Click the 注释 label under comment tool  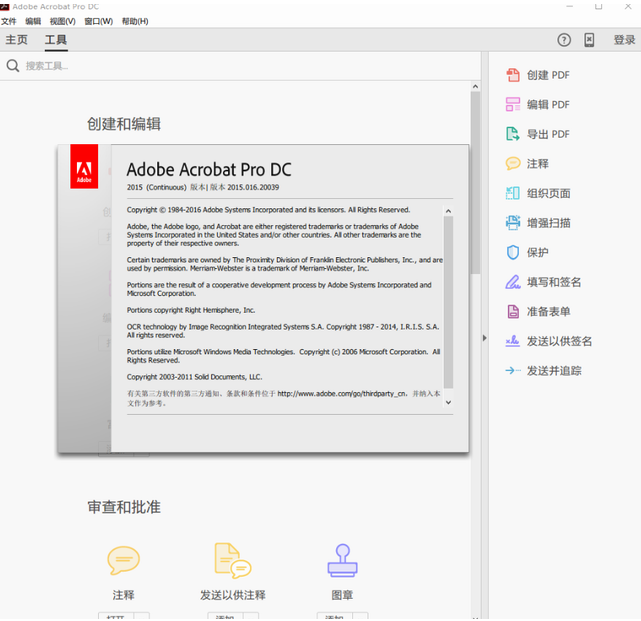(123, 595)
